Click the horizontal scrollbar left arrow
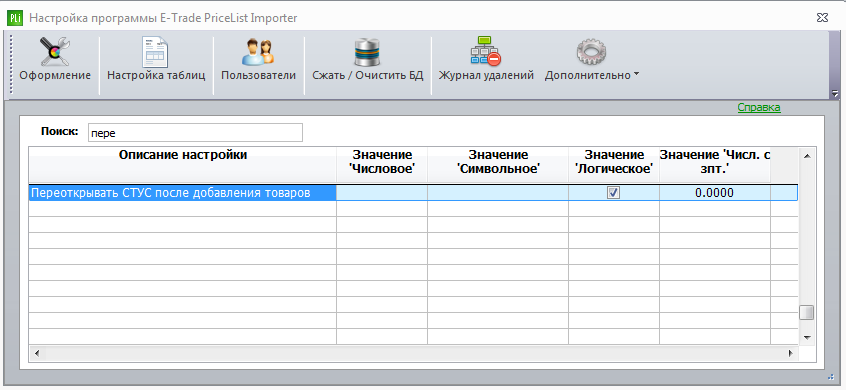 [37, 354]
